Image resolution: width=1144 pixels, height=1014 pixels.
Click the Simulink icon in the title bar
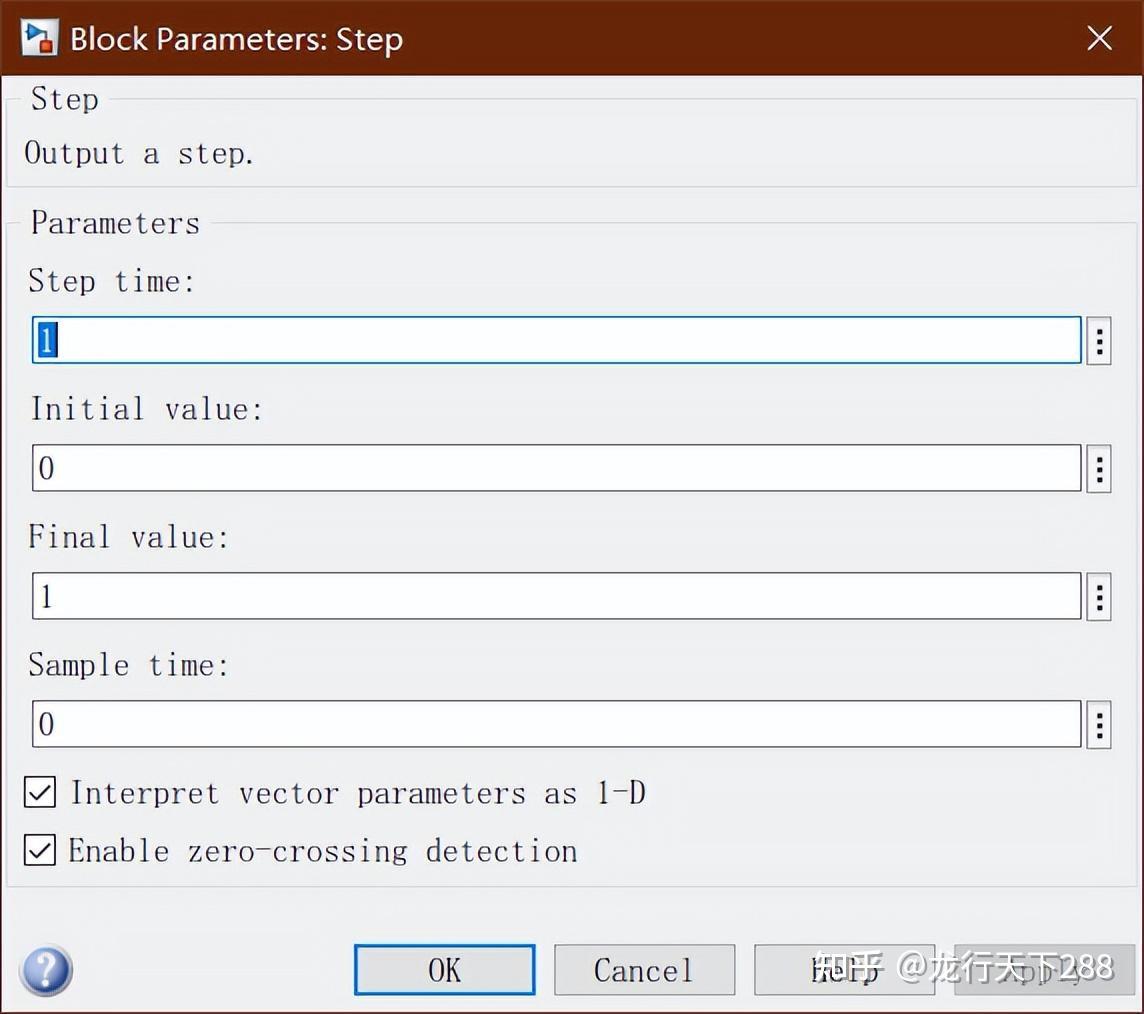coord(38,38)
